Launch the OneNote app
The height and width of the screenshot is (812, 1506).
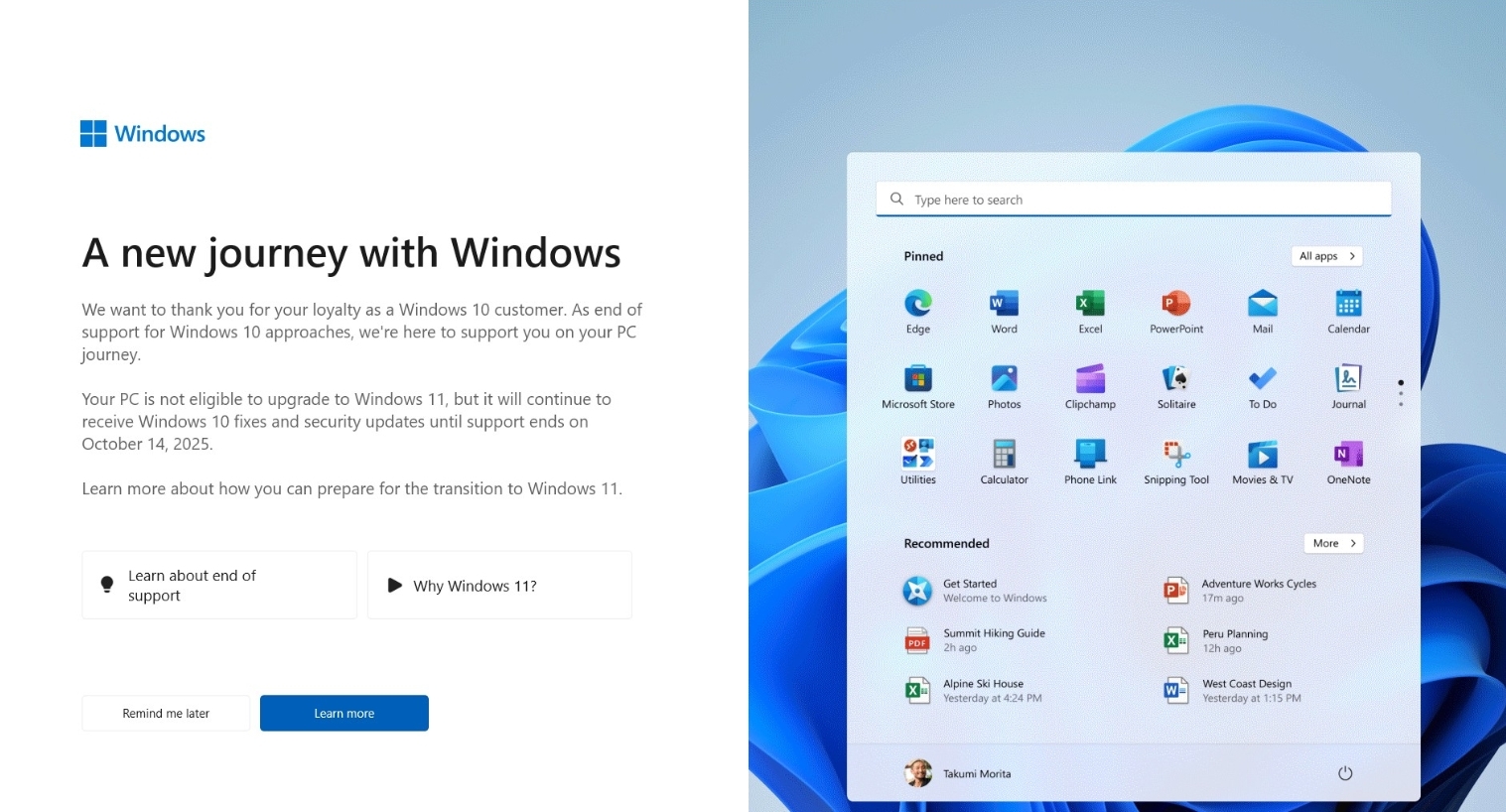[x=1348, y=454]
